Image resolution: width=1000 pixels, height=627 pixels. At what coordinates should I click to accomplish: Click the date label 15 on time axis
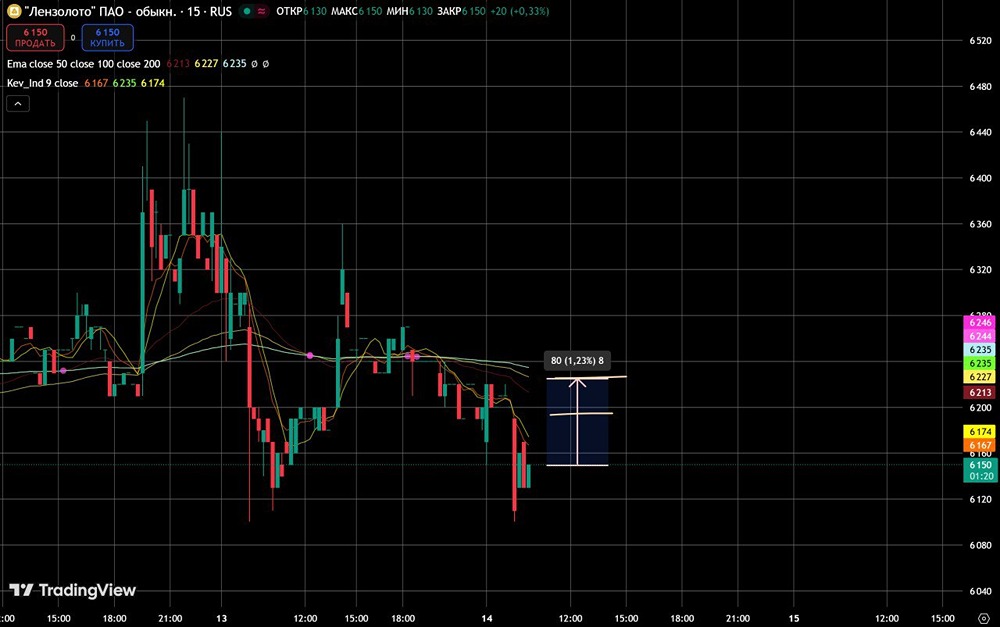793,618
